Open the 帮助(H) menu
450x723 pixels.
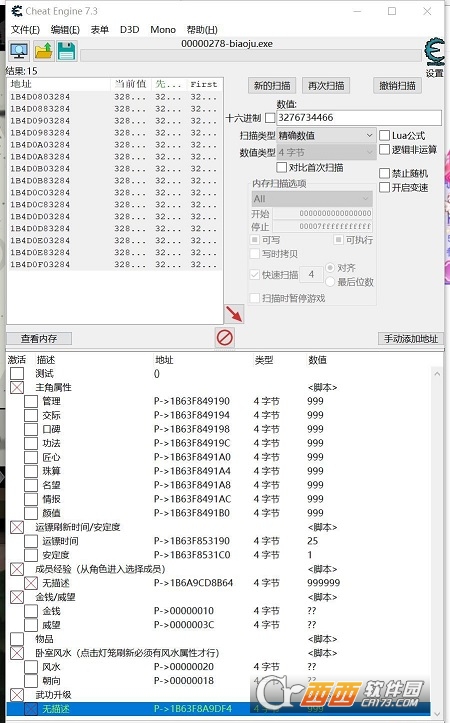click(201, 30)
